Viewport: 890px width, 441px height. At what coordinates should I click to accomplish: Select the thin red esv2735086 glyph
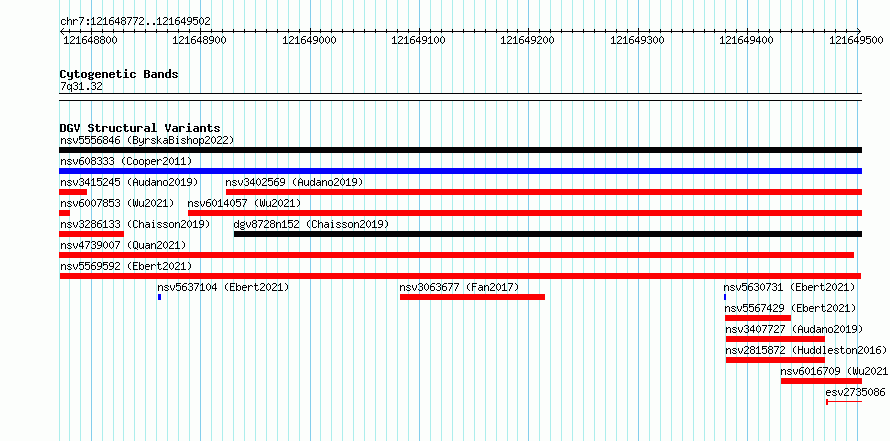[x=844, y=402]
